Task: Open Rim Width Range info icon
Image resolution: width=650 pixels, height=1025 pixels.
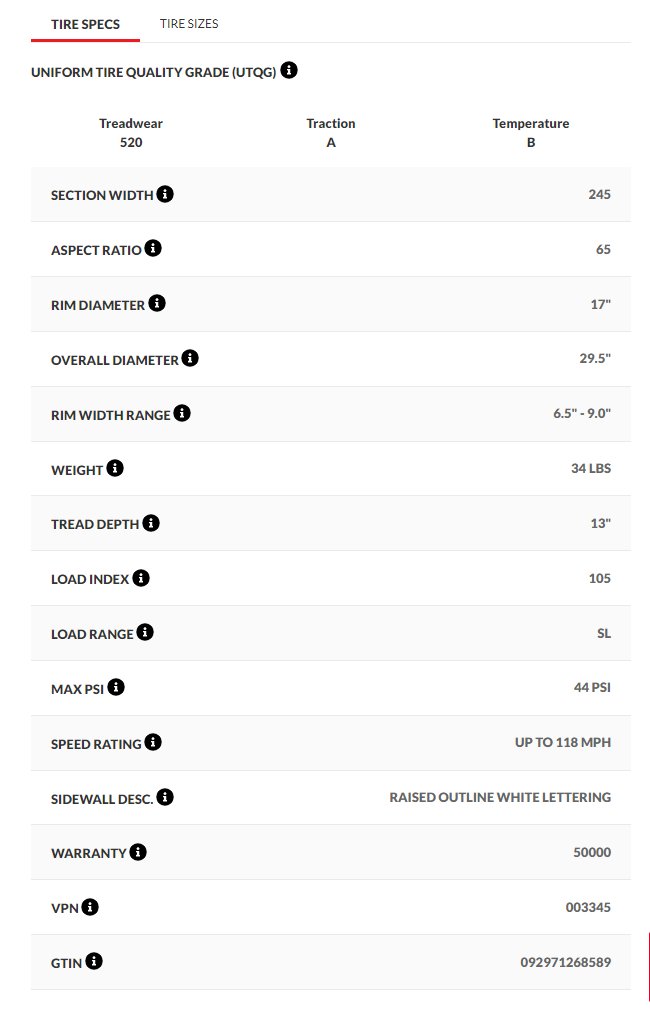Action: coord(182,413)
